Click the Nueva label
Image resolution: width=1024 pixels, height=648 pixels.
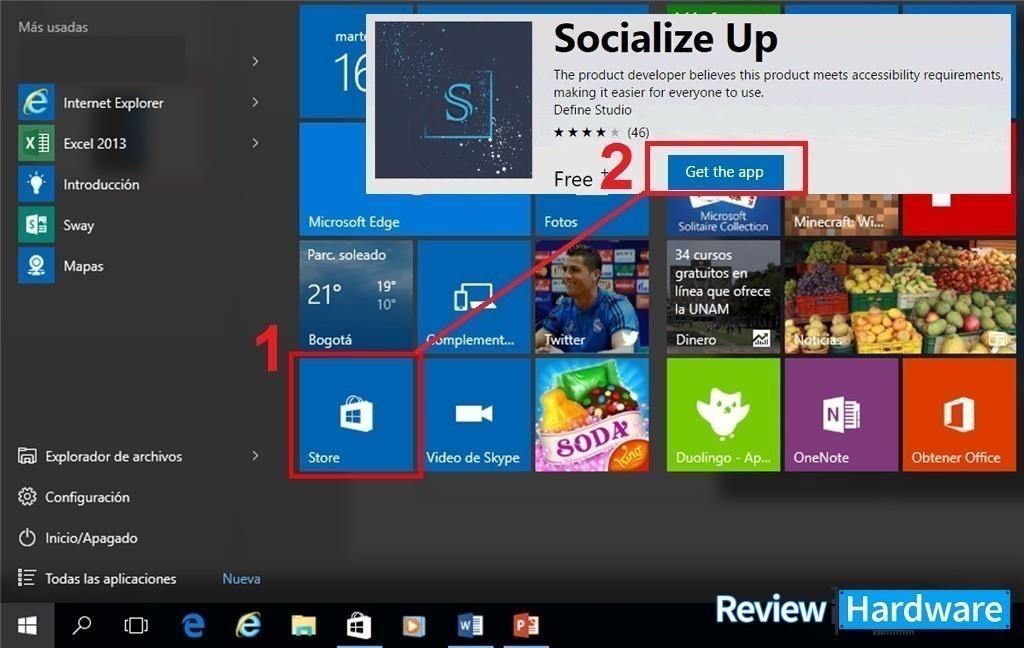(x=241, y=579)
